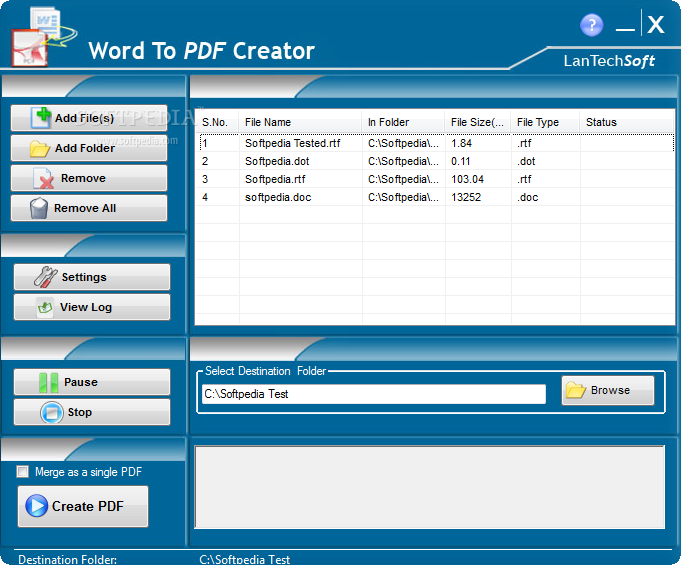Open the help question mark icon
The width and height of the screenshot is (681, 565).
click(x=591, y=25)
